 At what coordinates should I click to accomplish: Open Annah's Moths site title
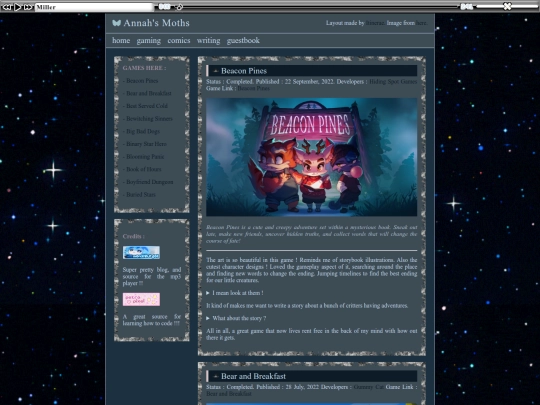[x=156, y=23]
